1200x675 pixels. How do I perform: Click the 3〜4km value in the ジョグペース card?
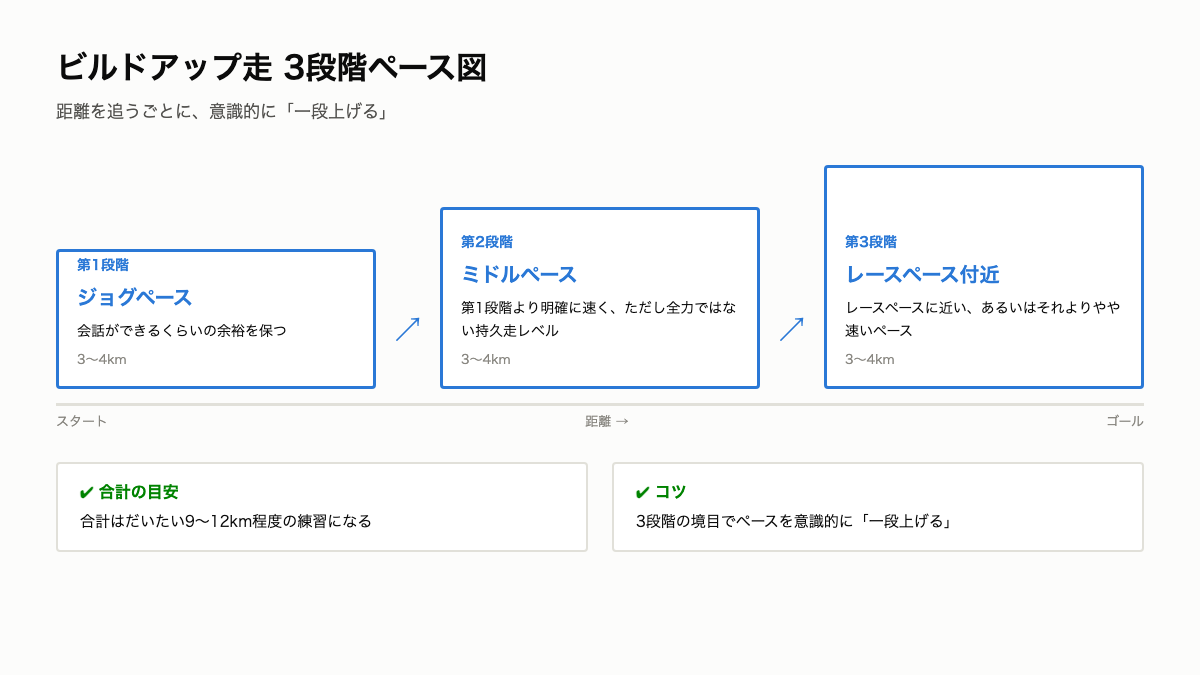102,359
